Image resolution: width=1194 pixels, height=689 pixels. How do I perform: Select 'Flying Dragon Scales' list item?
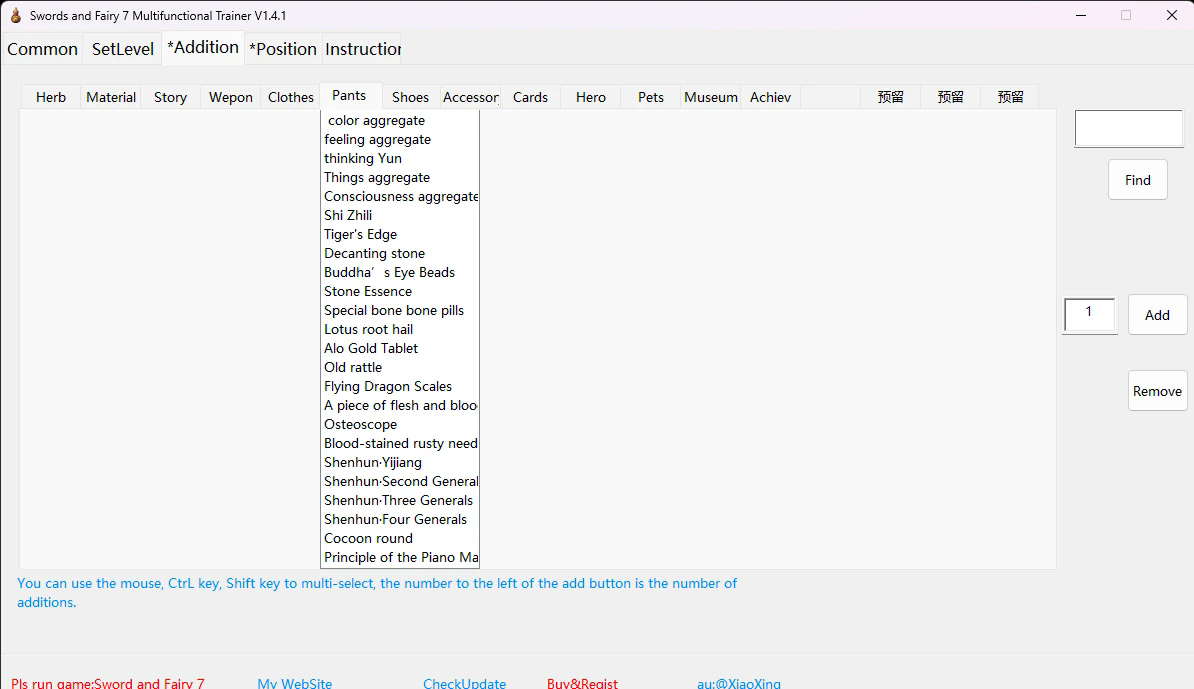pos(400,387)
